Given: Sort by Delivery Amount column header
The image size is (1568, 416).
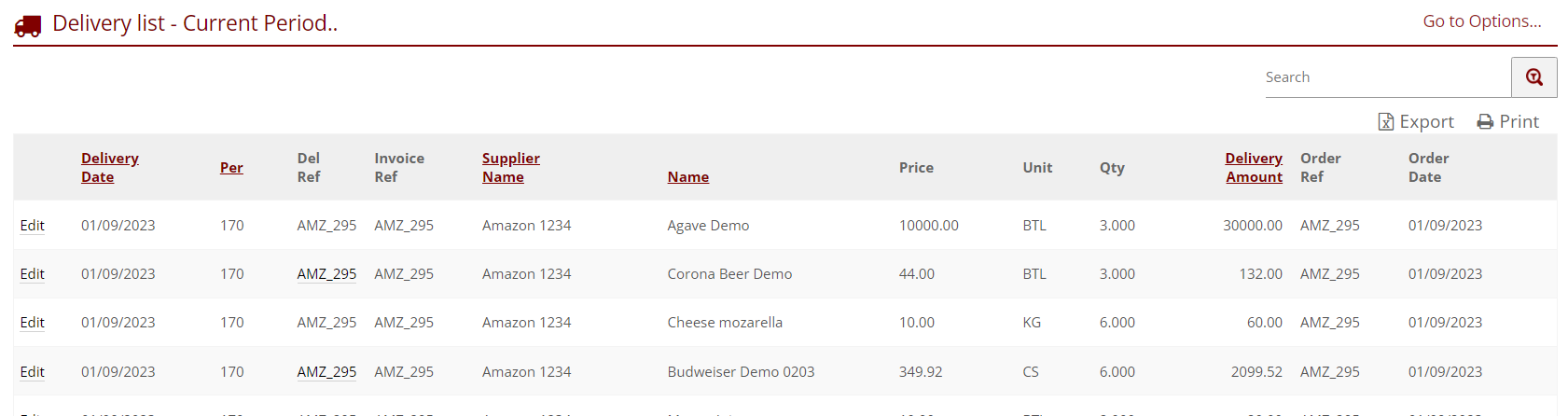Looking at the screenshot, I should 1254,168.
